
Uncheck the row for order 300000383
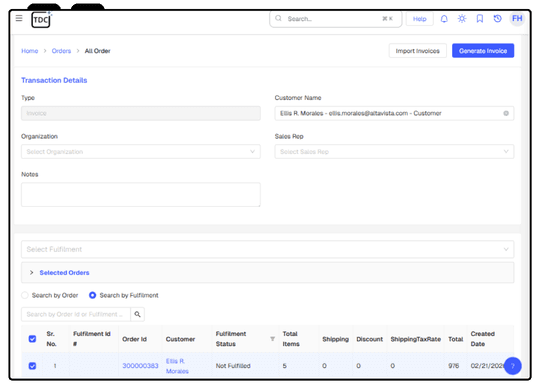(x=32, y=366)
